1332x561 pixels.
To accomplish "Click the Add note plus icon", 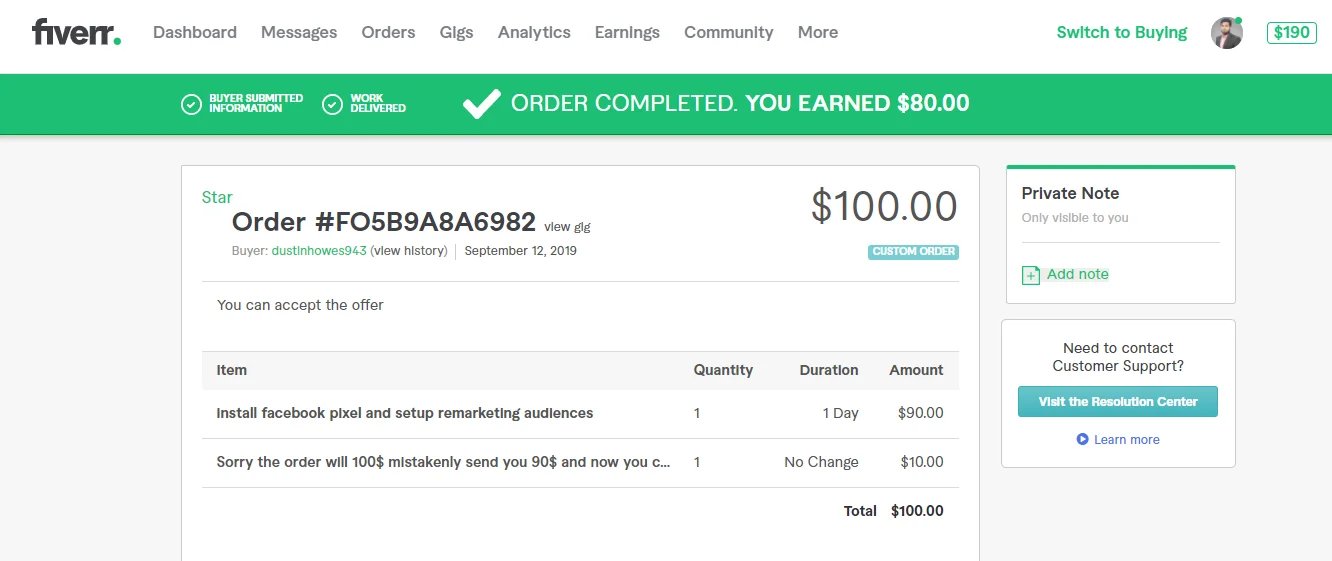I will (x=1031, y=275).
